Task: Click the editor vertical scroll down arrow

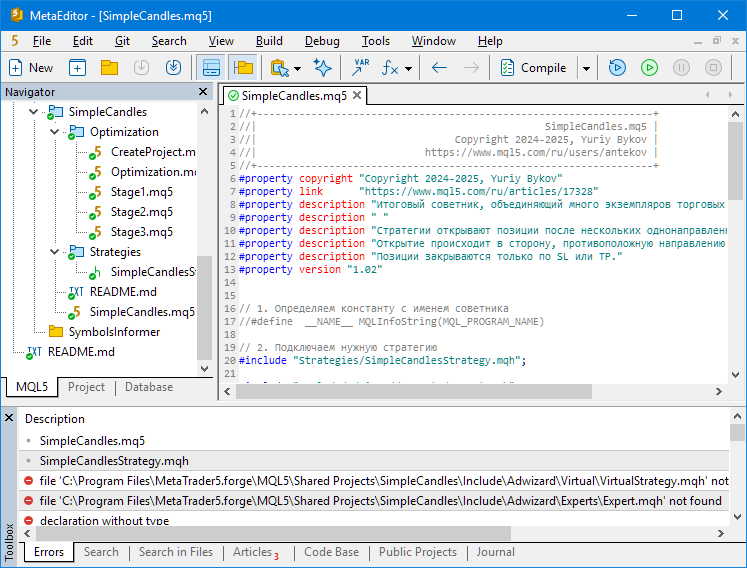Action: (735, 375)
